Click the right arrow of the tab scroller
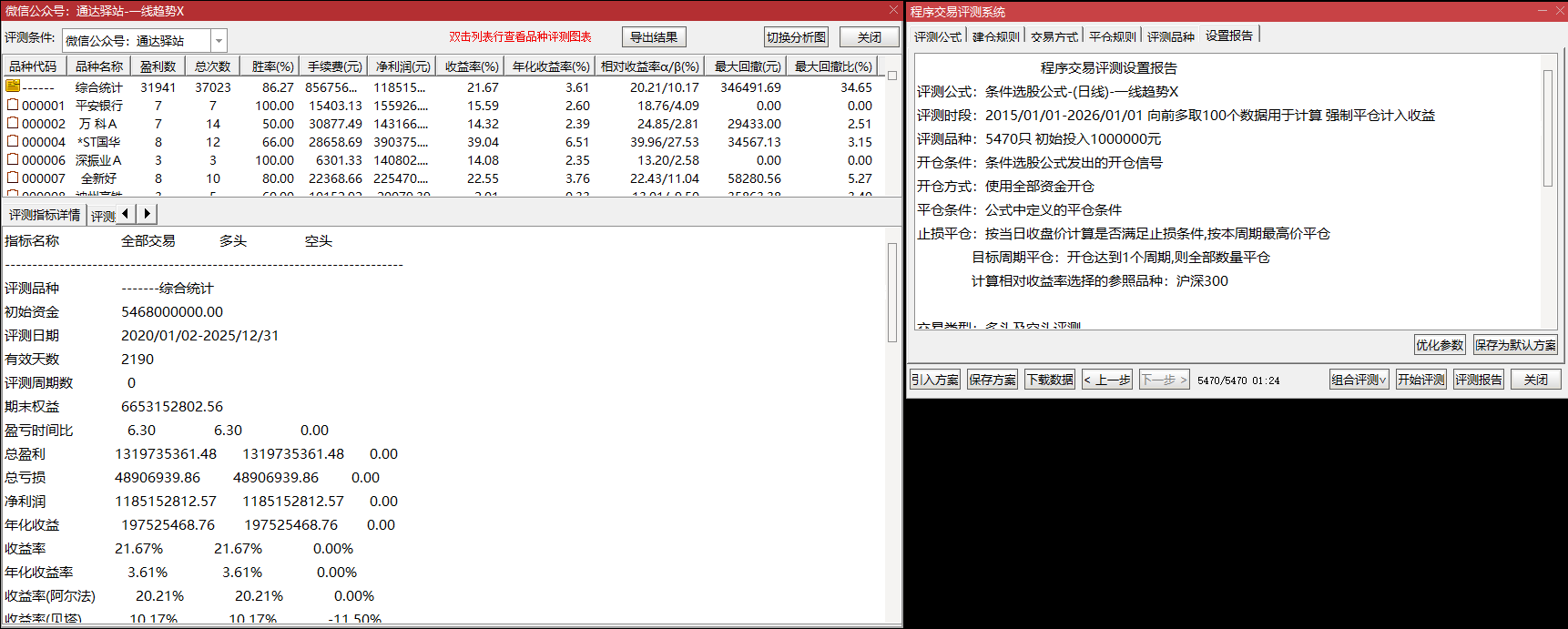The image size is (1568, 629). coord(147,214)
